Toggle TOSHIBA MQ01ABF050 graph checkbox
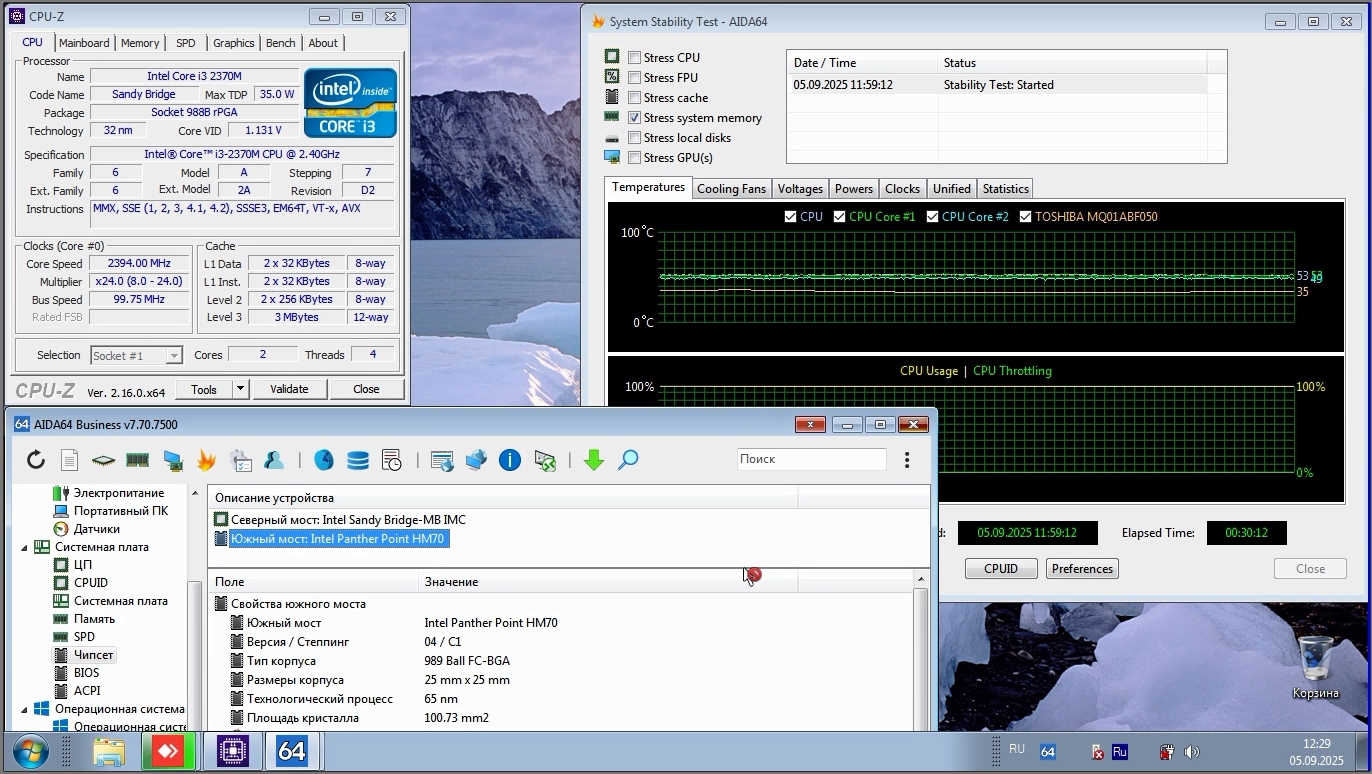 pyautogui.click(x=1025, y=217)
